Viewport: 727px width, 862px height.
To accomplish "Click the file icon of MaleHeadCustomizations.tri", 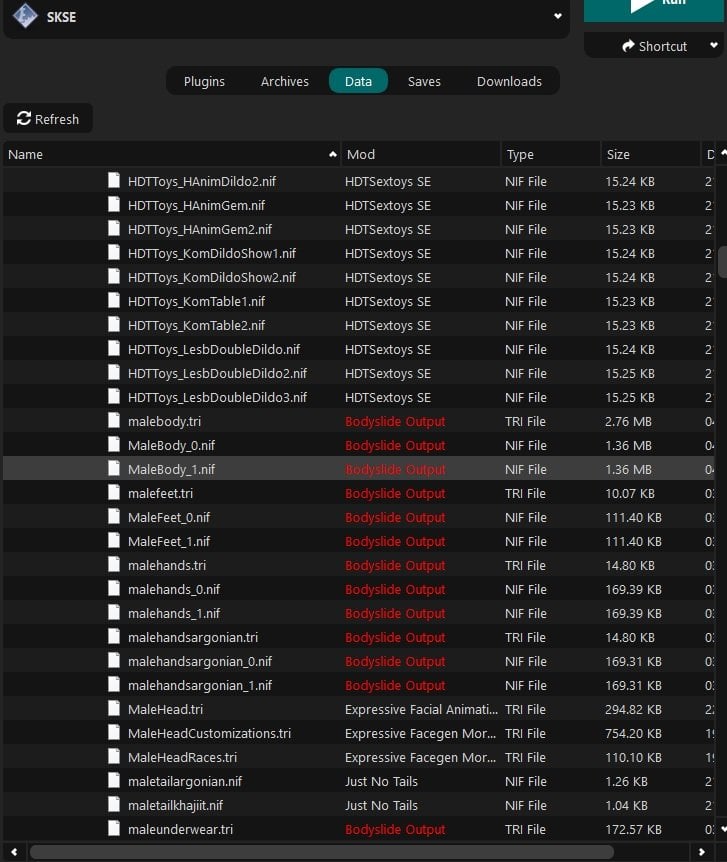I will [114, 732].
